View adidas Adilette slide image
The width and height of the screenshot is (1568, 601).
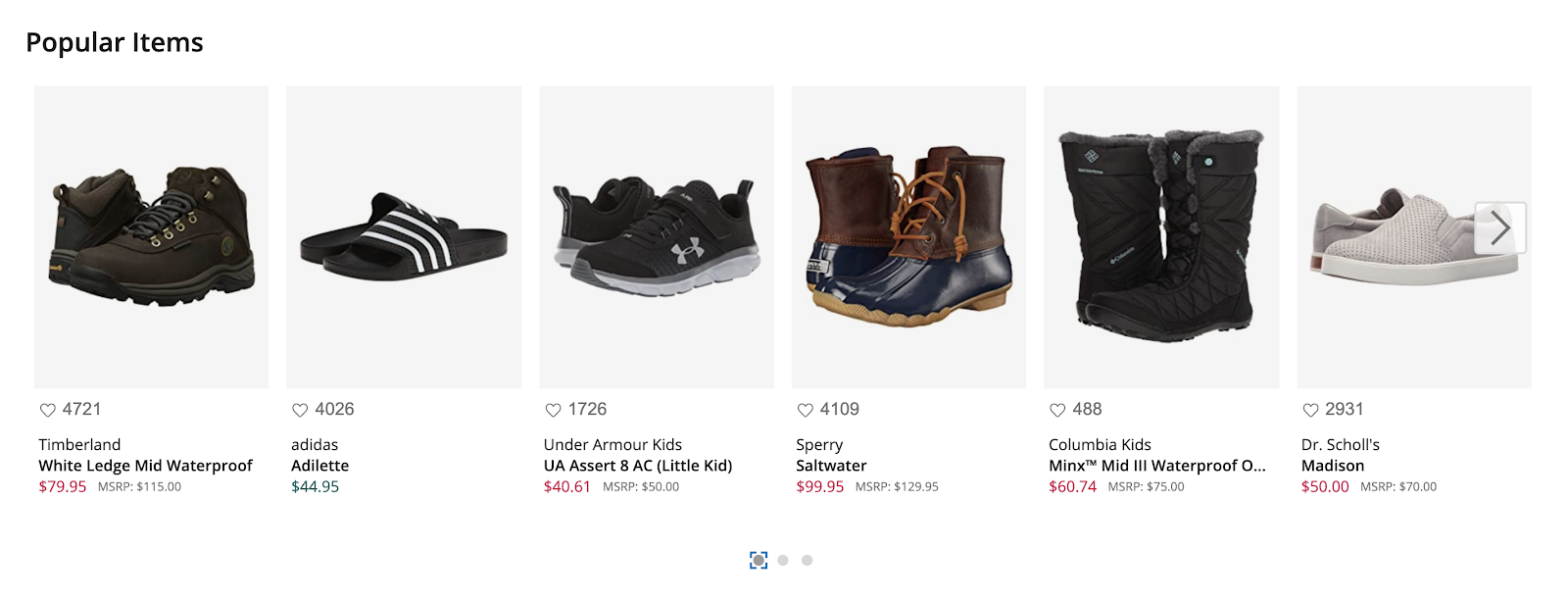tap(404, 236)
